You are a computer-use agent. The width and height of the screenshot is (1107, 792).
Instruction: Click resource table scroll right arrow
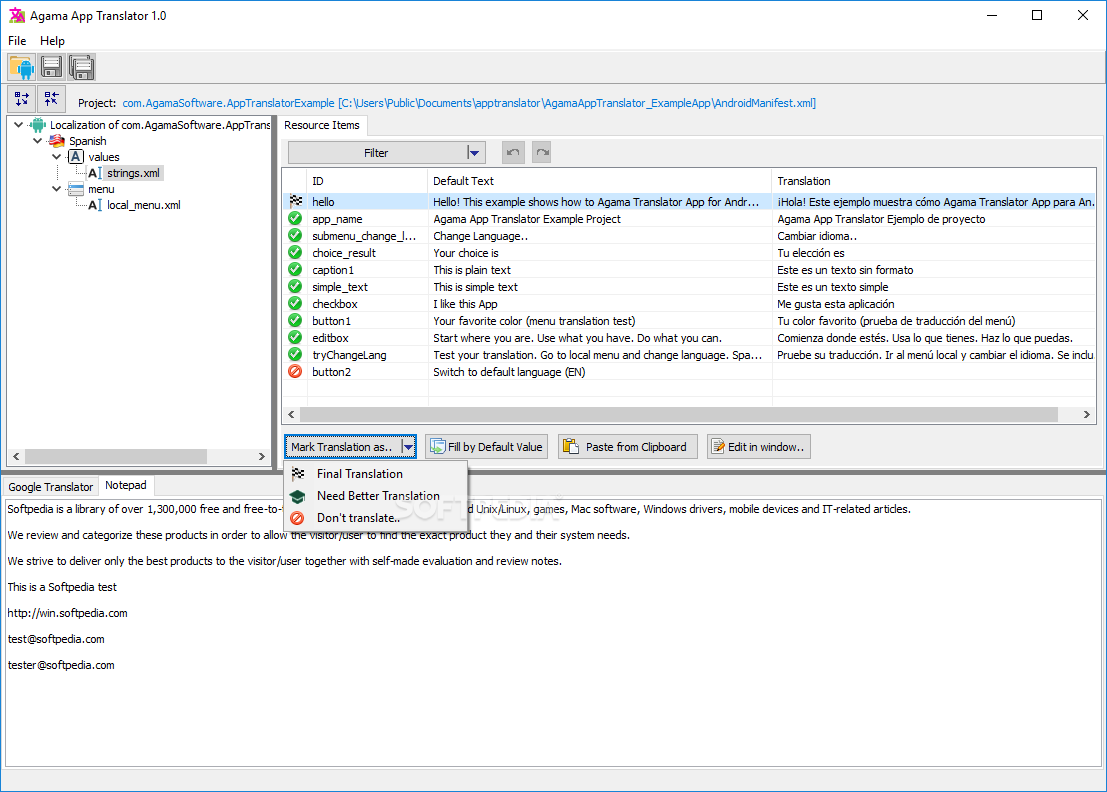click(1087, 414)
